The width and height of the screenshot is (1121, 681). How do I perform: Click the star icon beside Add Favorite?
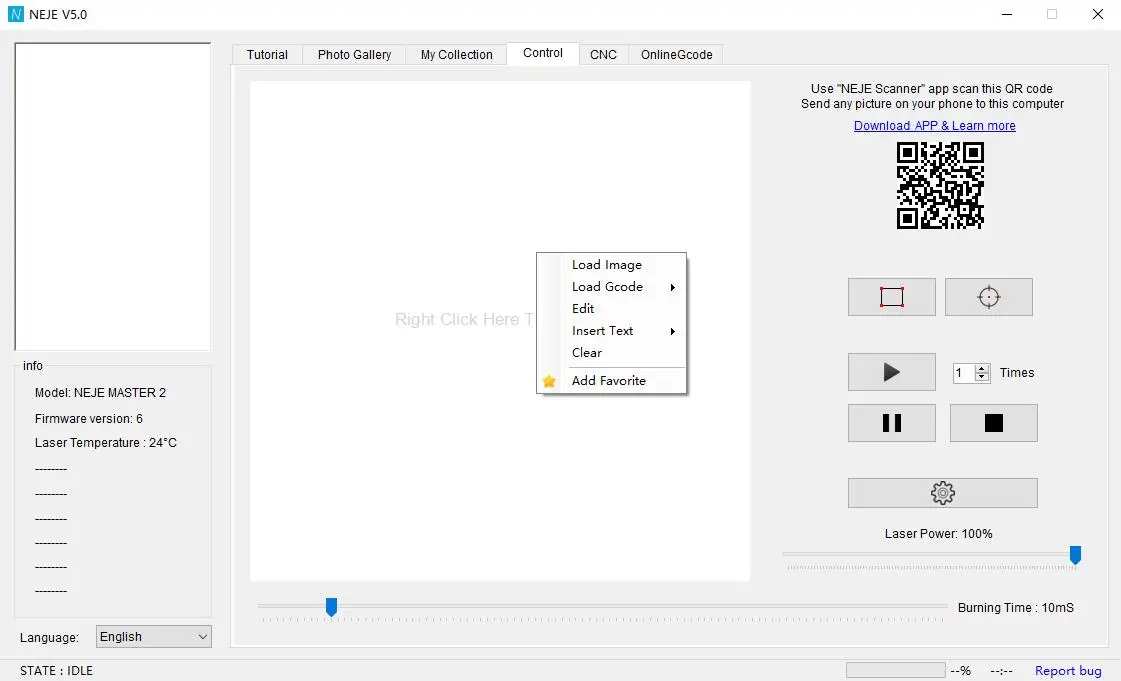(549, 381)
